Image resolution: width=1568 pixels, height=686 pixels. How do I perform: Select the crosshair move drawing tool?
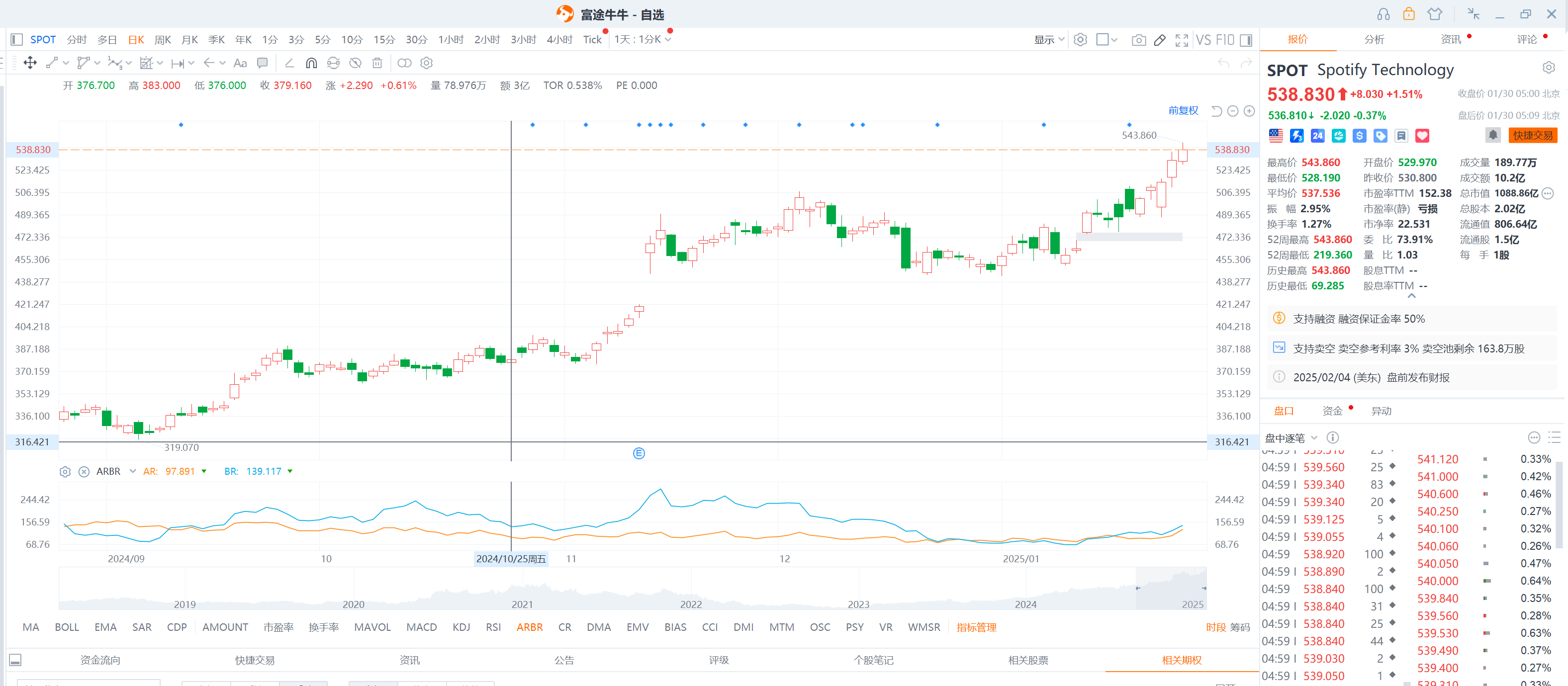[x=30, y=63]
